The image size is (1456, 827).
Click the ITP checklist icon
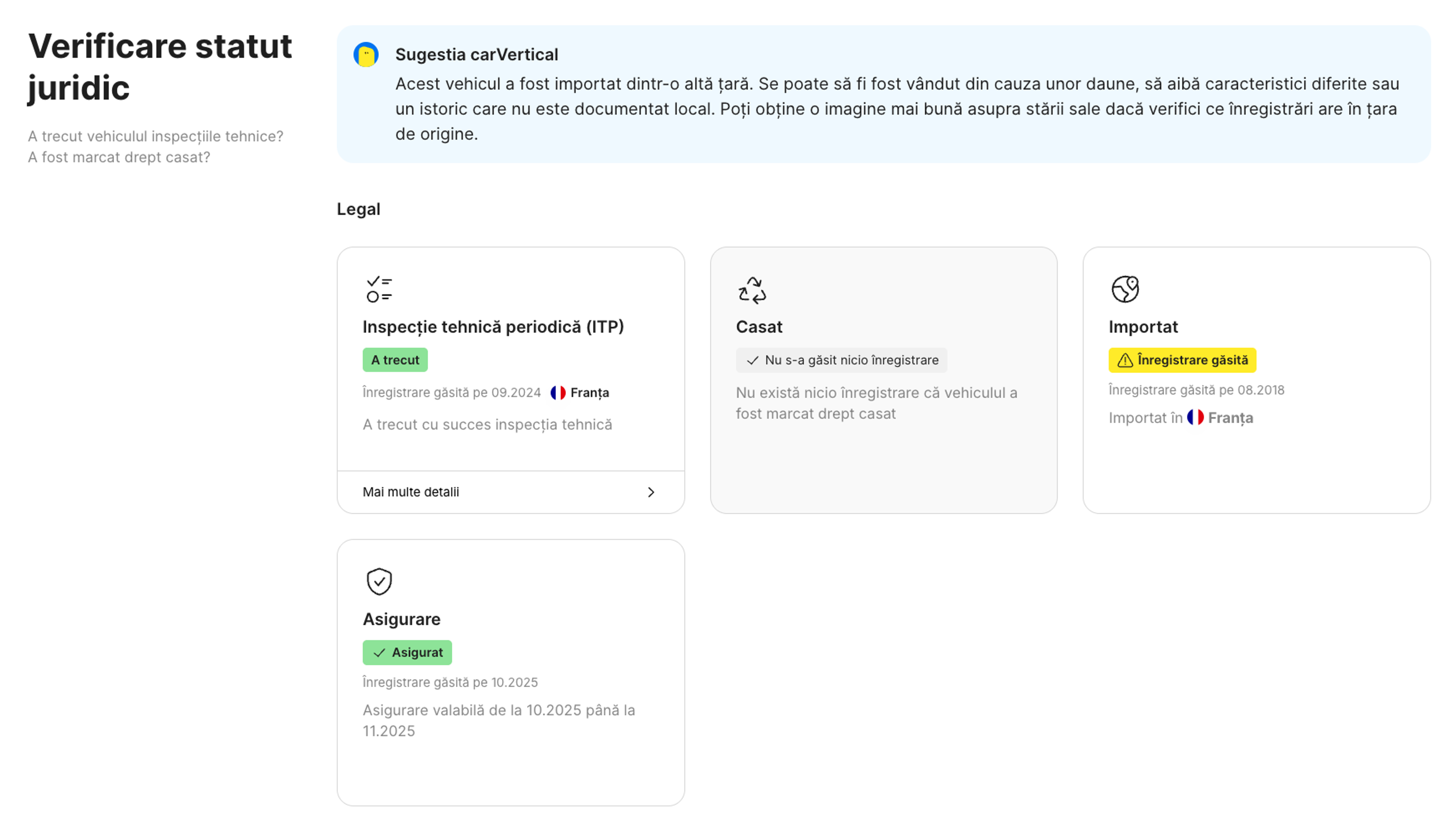(379, 289)
